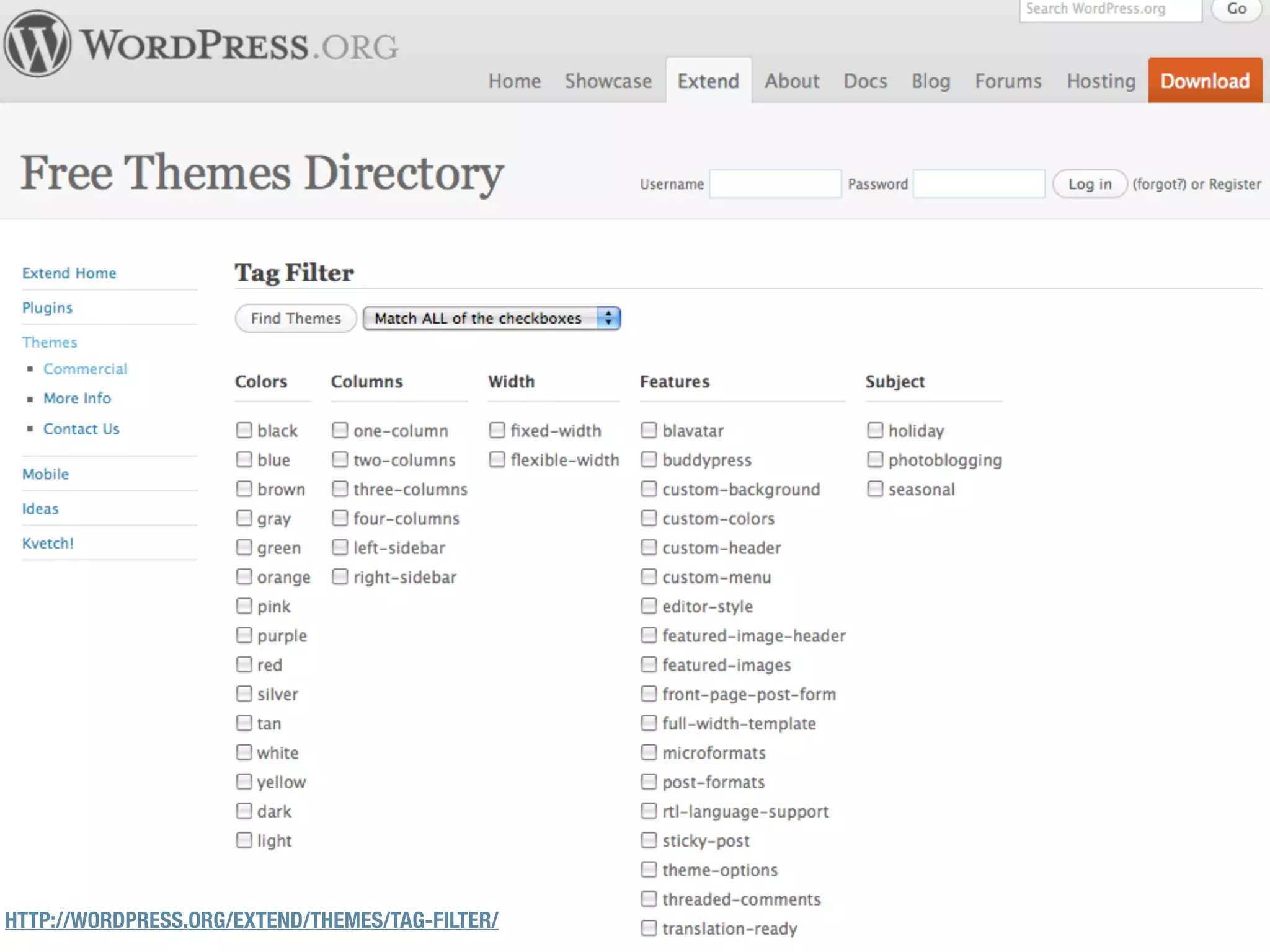Image resolution: width=1270 pixels, height=952 pixels.
Task: Open the Plugins sidebar link
Action: click(47, 308)
